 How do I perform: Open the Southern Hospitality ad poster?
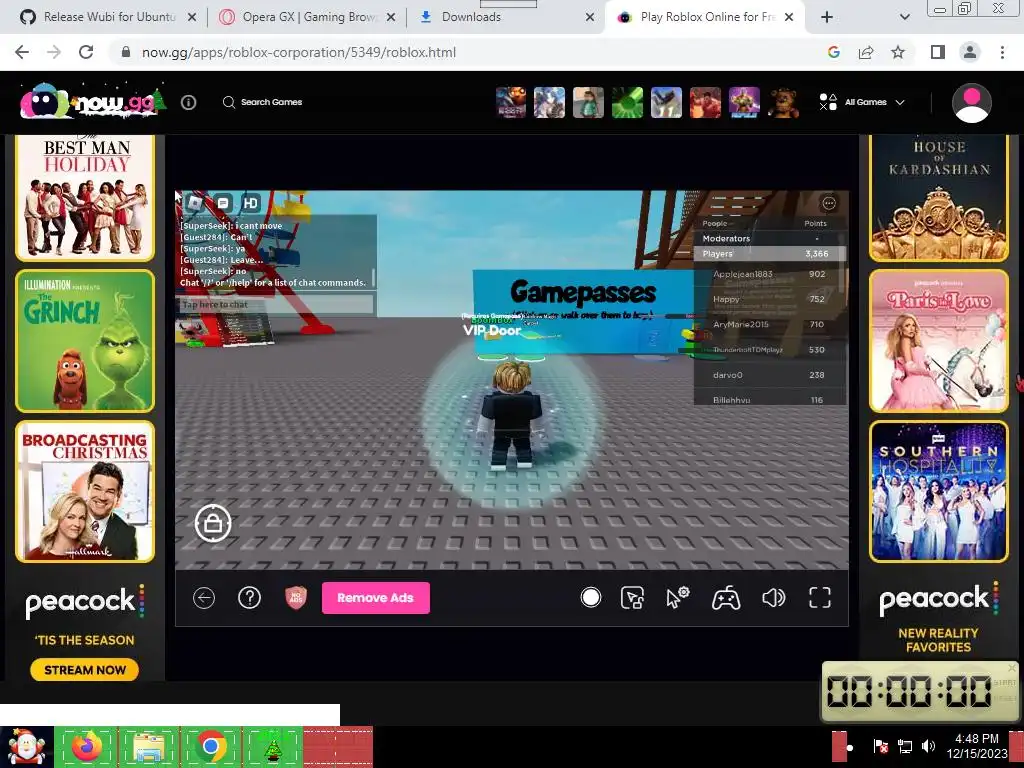(x=938, y=491)
